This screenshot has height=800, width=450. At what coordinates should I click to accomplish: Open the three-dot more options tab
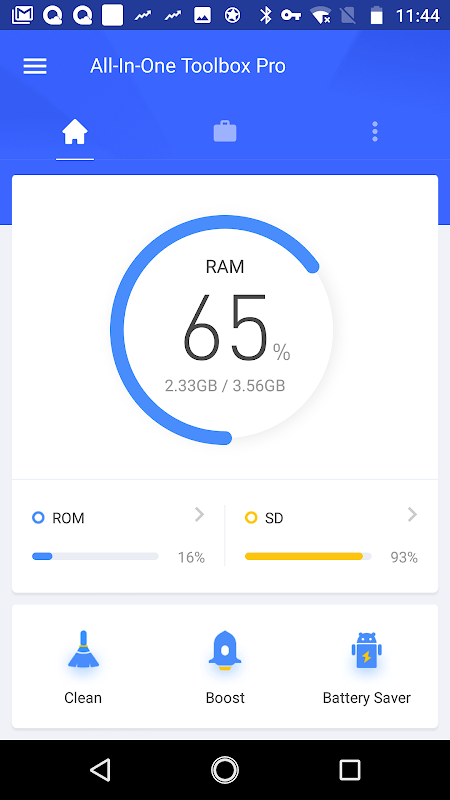point(375,132)
